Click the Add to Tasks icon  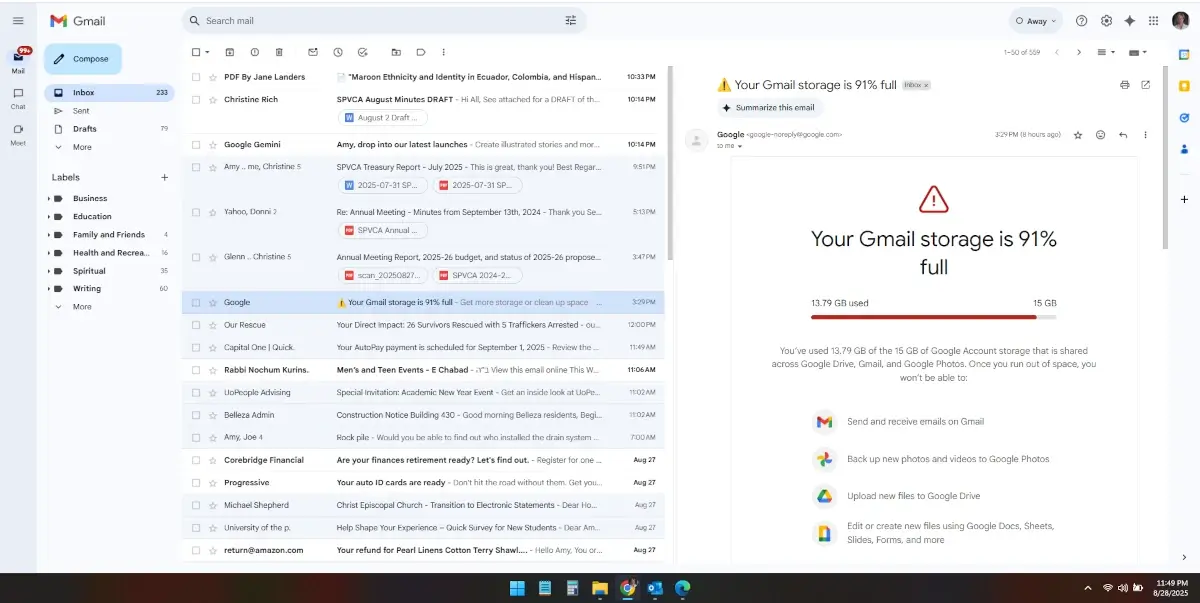362,52
